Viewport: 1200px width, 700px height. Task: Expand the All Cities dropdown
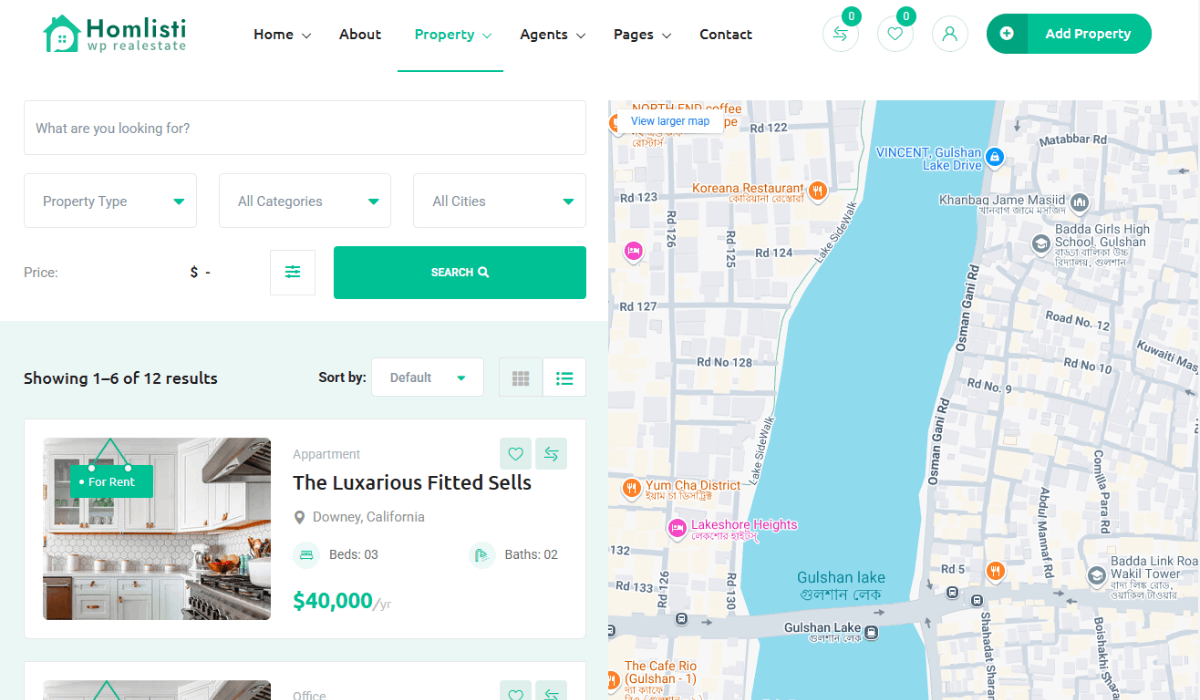[x=500, y=201]
